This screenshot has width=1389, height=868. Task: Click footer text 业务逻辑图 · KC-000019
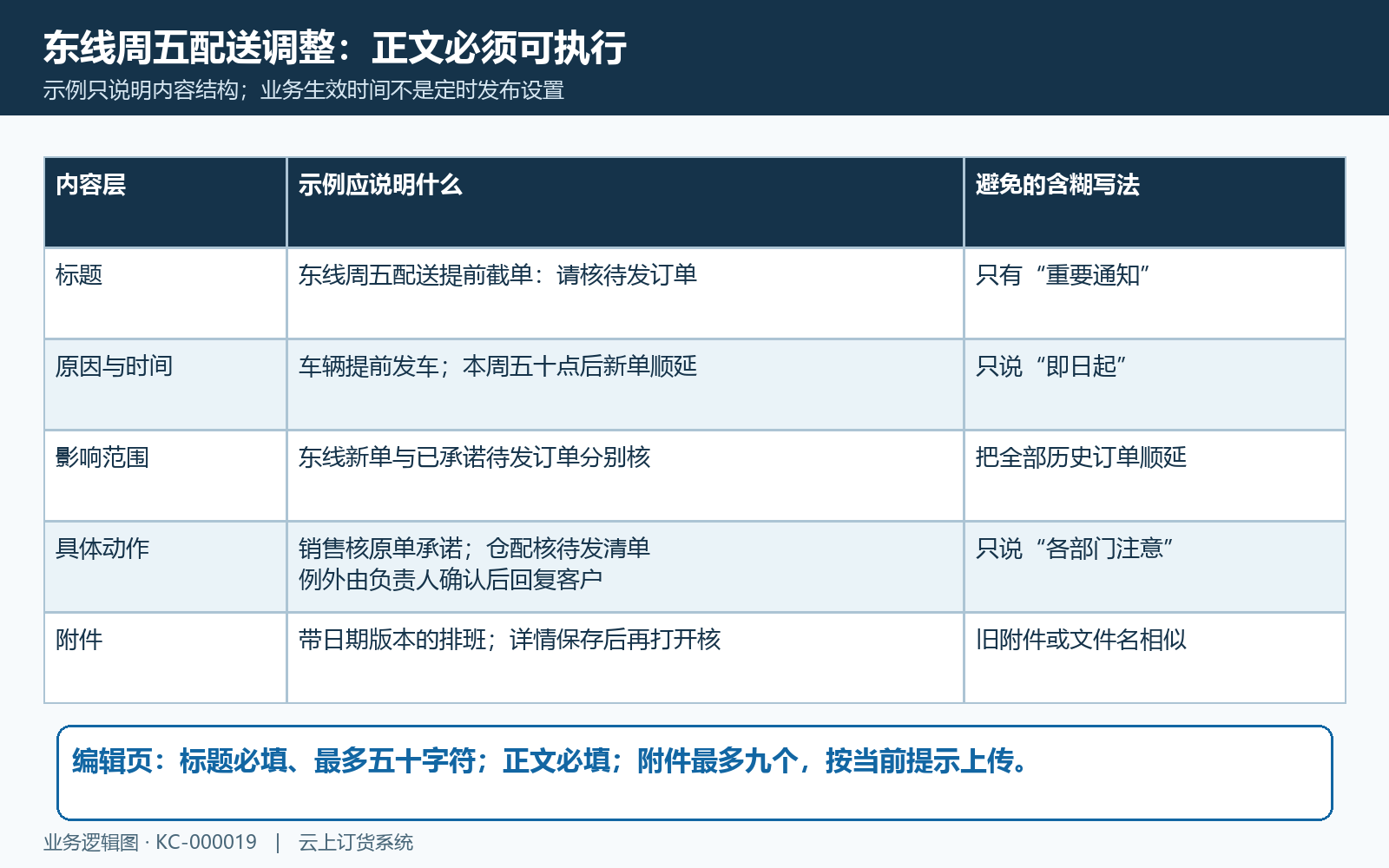[x=150, y=842]
